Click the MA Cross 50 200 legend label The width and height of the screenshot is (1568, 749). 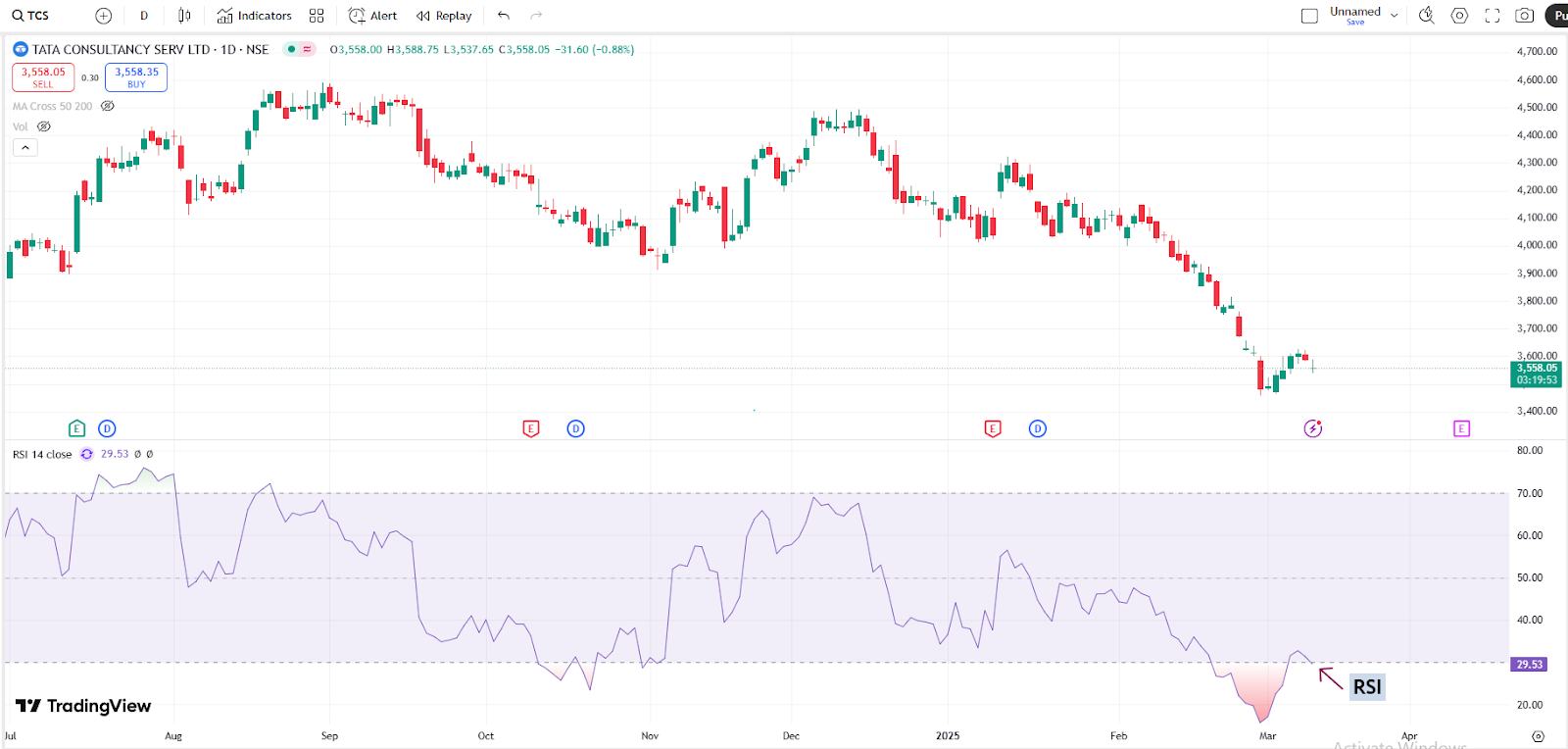tap(52, 106)
